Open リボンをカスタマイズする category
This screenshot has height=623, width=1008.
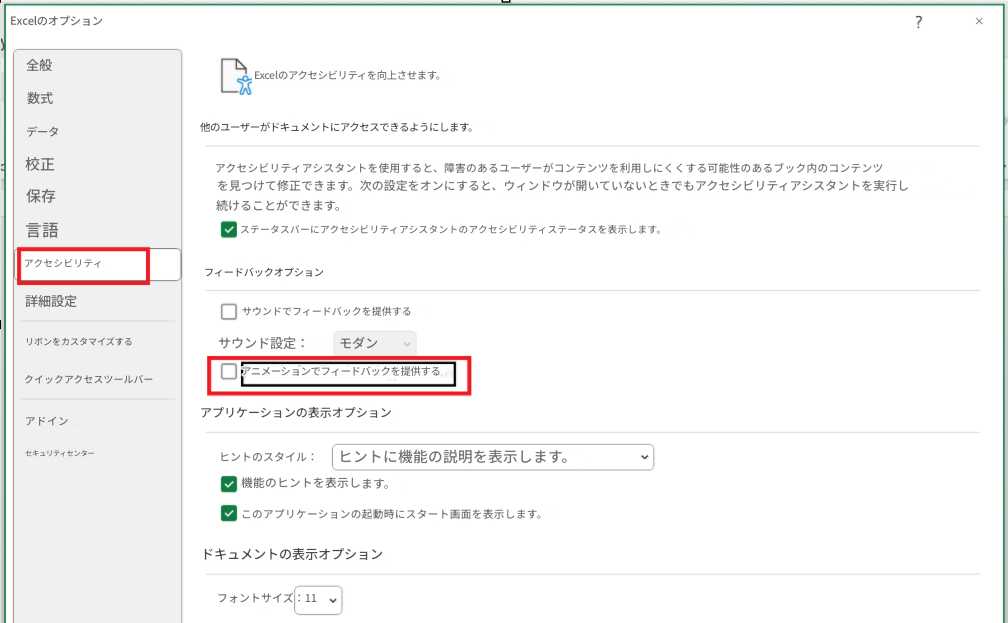tap(78, 341)
